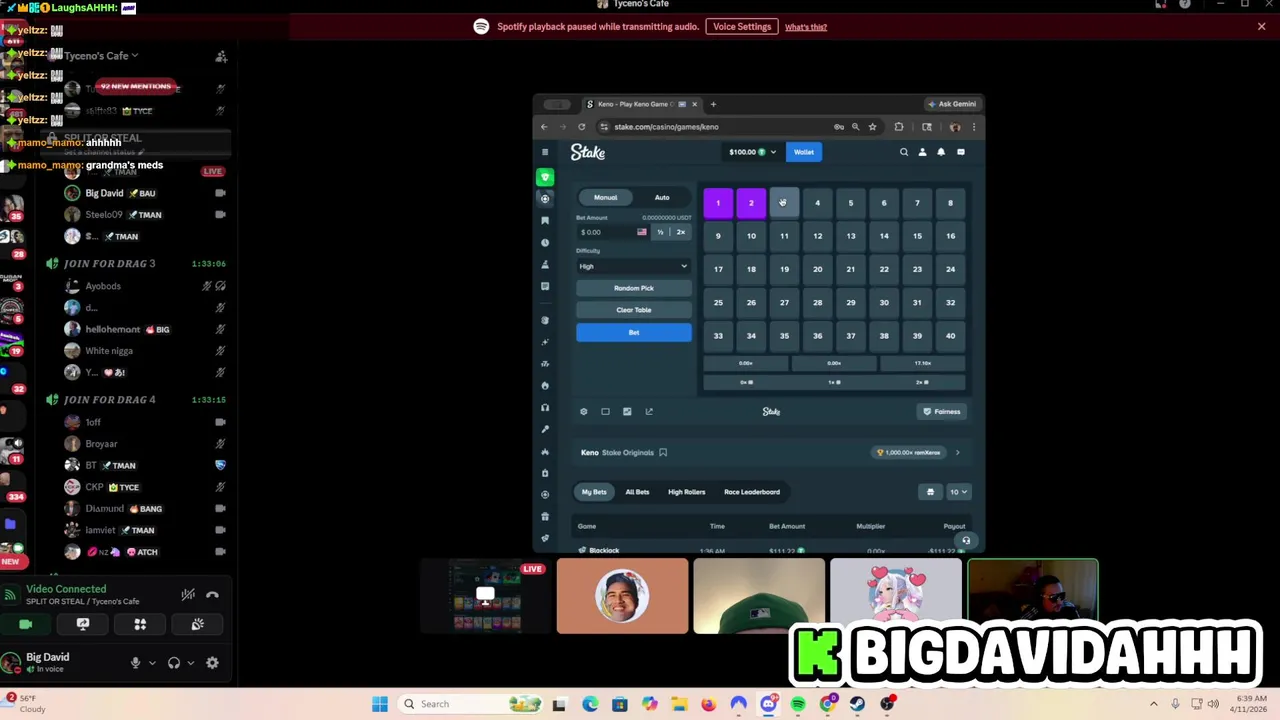Open the Difficulty dropdown set to High
Viewport: 1280px width, 720px height.
633,266
